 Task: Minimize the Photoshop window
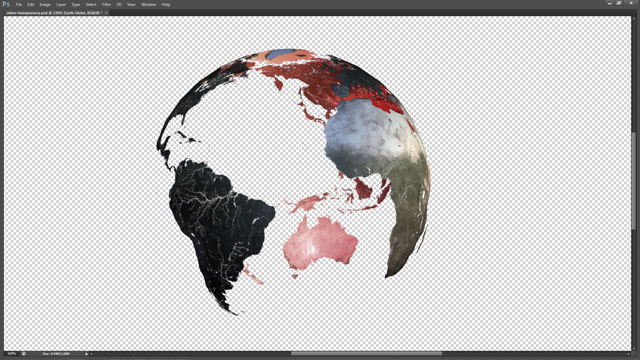click(609, 3)
